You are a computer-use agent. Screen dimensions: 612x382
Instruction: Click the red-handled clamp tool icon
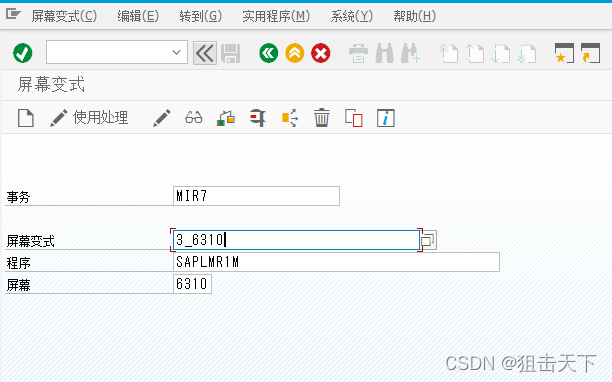(258, 118)
